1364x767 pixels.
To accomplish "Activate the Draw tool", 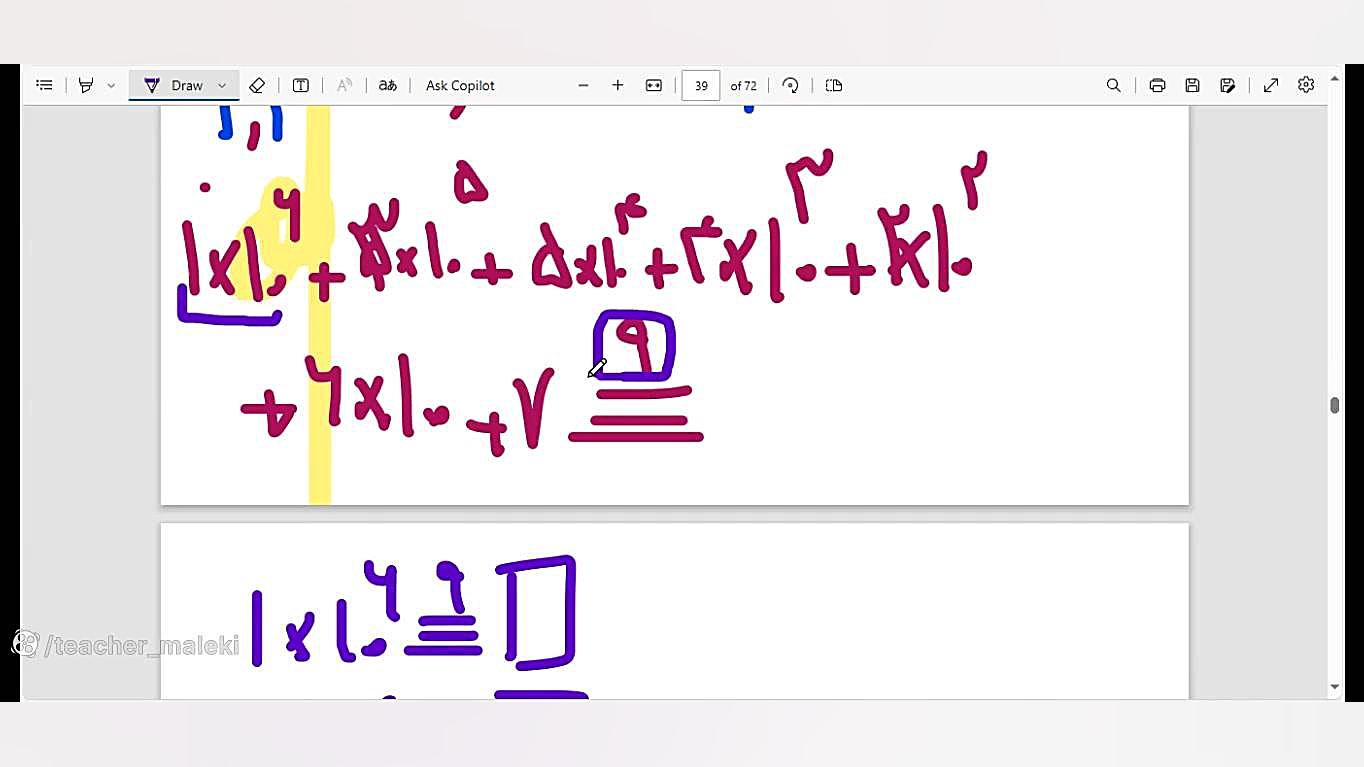I will (174, 85).
